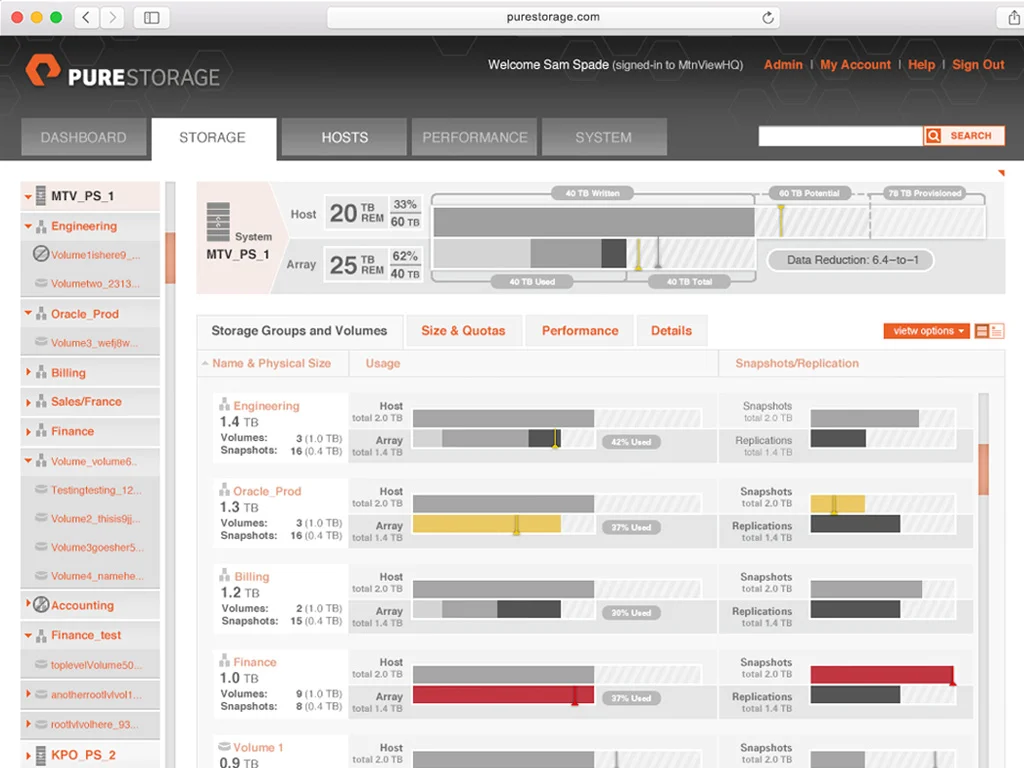Expand the KPO_PS_2 tree node
Image resolution: width=1024 pixels, height=768 pixels.
tap(28, 755)
